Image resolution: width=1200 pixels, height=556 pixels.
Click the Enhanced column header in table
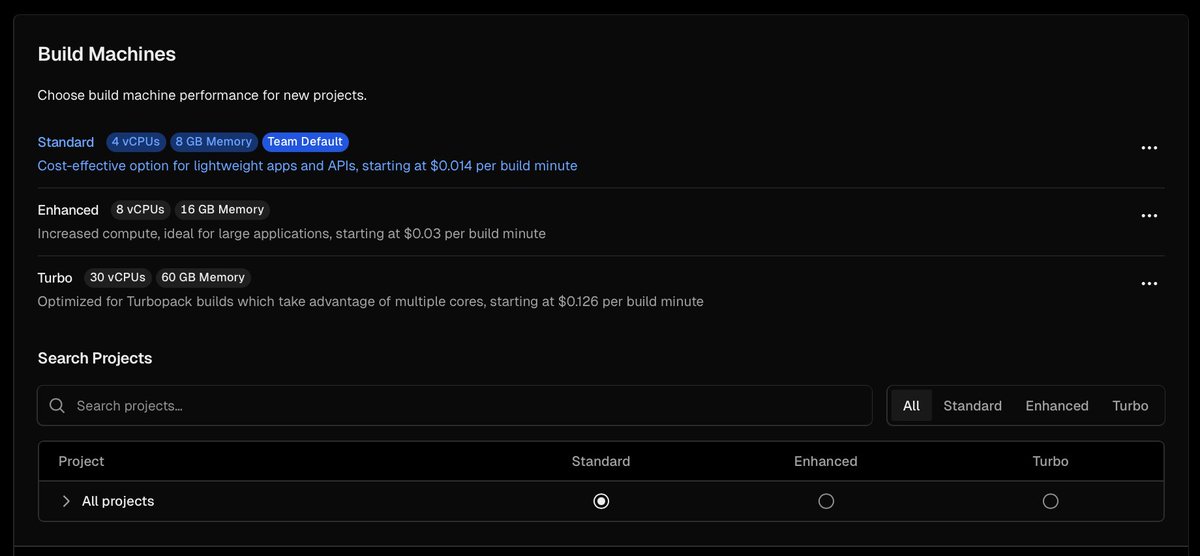pyautogui.click(x=826, y=462)
